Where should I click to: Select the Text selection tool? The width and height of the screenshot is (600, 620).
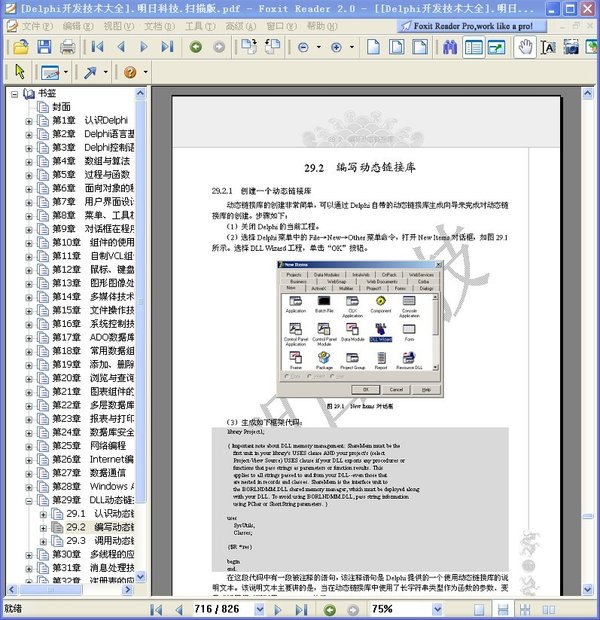[x=548, y=47]
